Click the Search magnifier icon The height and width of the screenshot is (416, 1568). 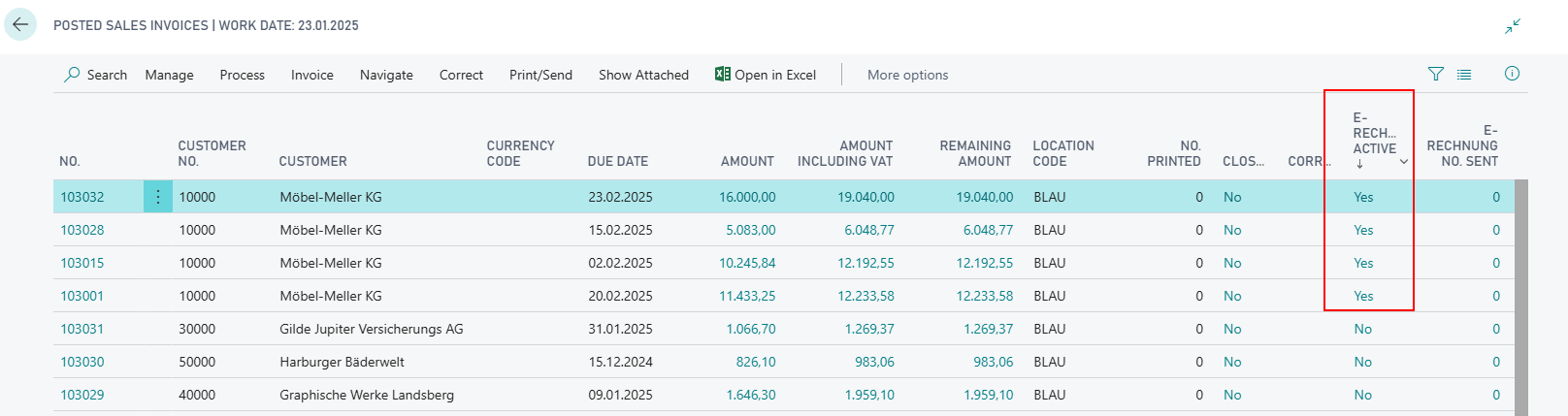72,75
